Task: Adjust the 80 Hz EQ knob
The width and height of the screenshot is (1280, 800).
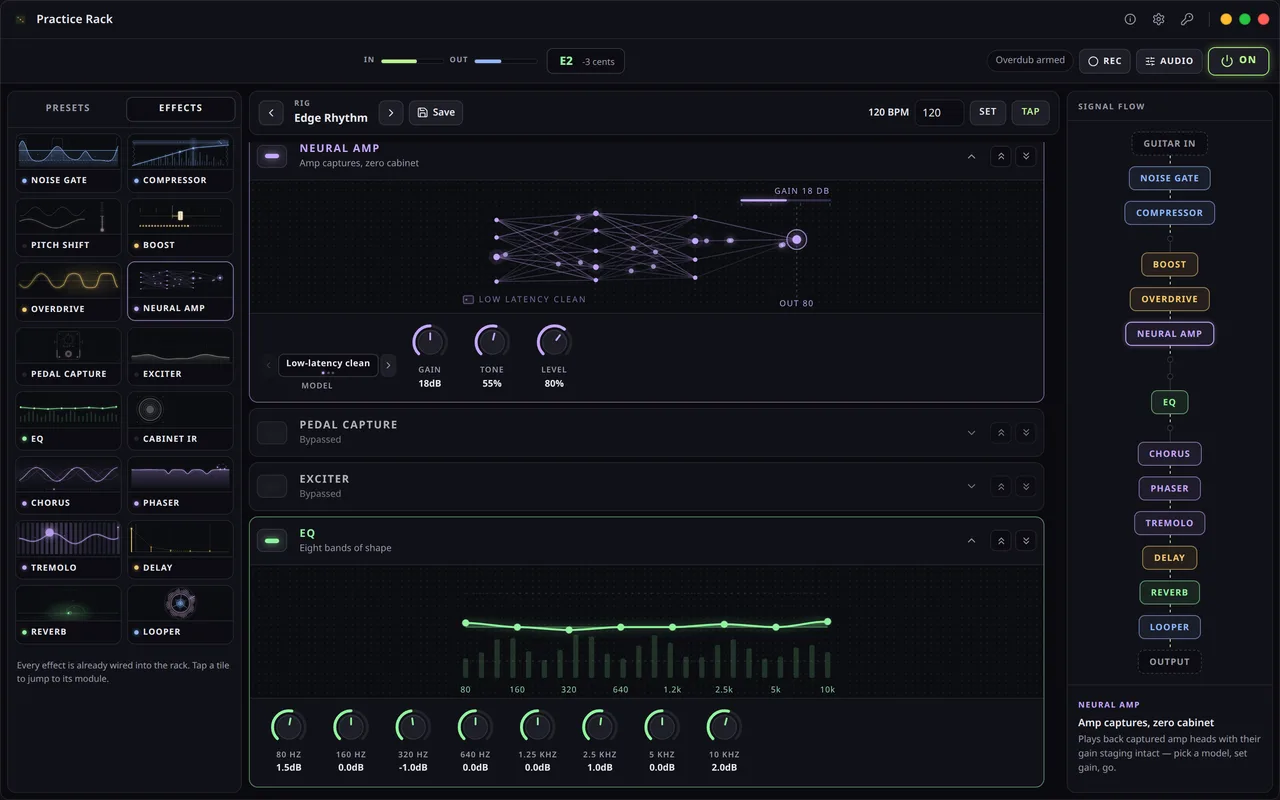Action: point(288,727)
